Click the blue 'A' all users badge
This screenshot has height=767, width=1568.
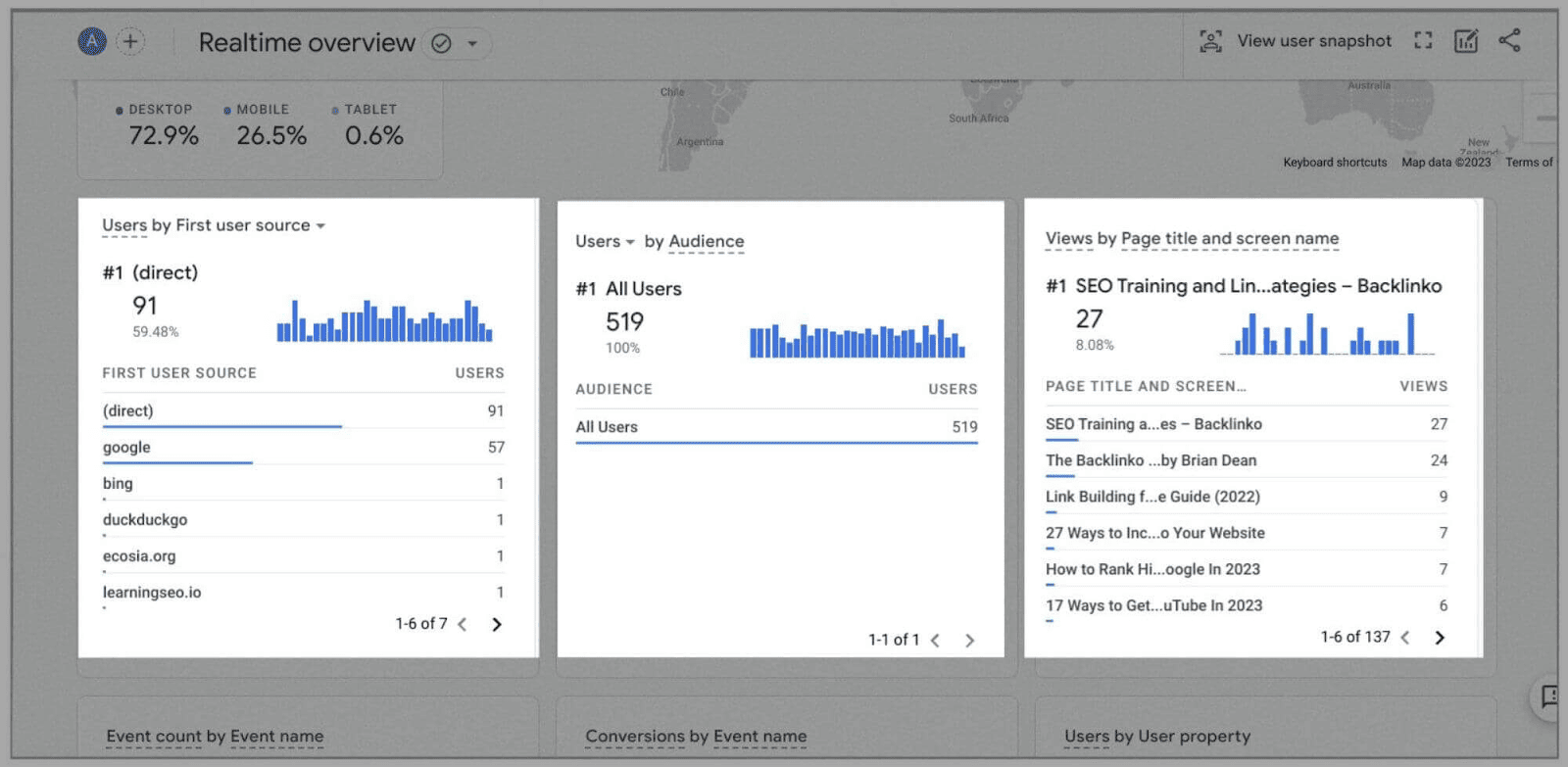pos(92,41)
